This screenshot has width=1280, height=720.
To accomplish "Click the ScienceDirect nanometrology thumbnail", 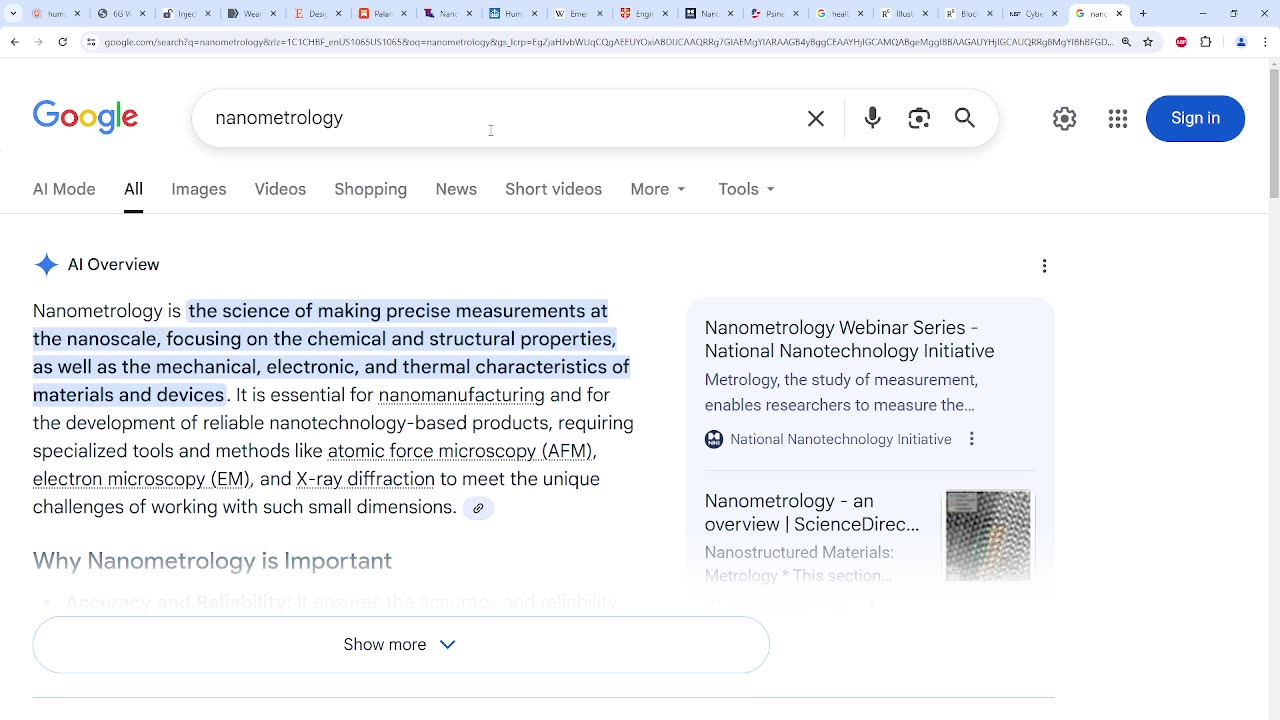I will coord(988,535).
